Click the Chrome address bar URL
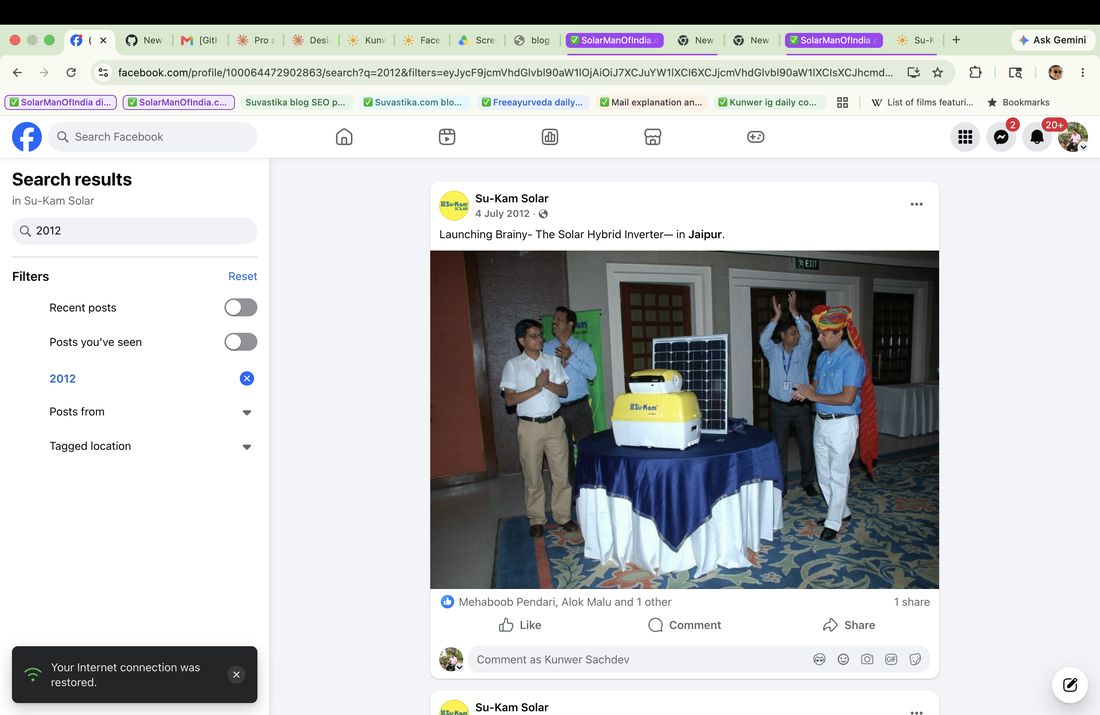This screenshot has width=1100, height=715. (505, 72)
